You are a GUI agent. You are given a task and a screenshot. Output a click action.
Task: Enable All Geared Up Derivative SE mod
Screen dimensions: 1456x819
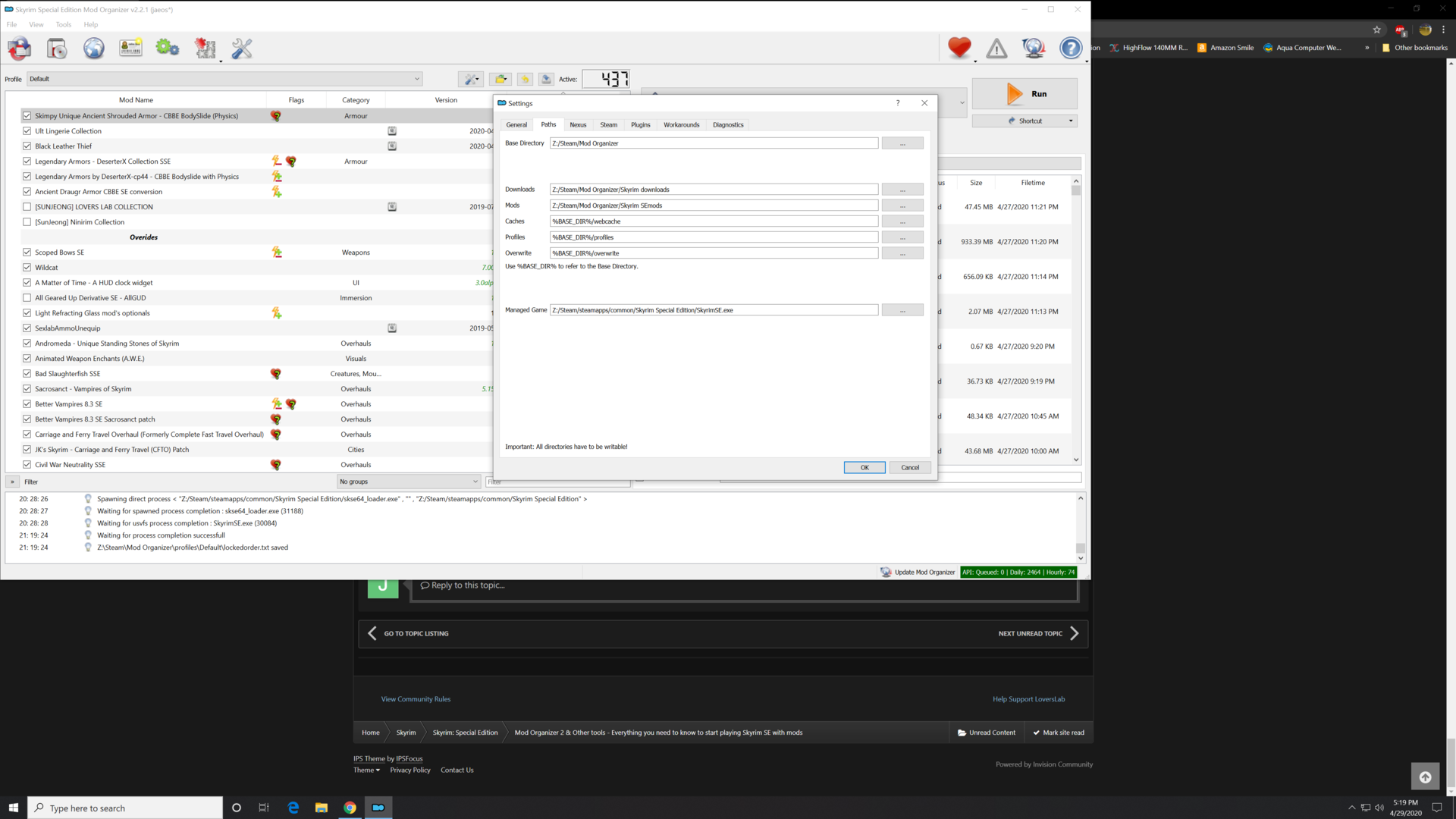[27, 298]
